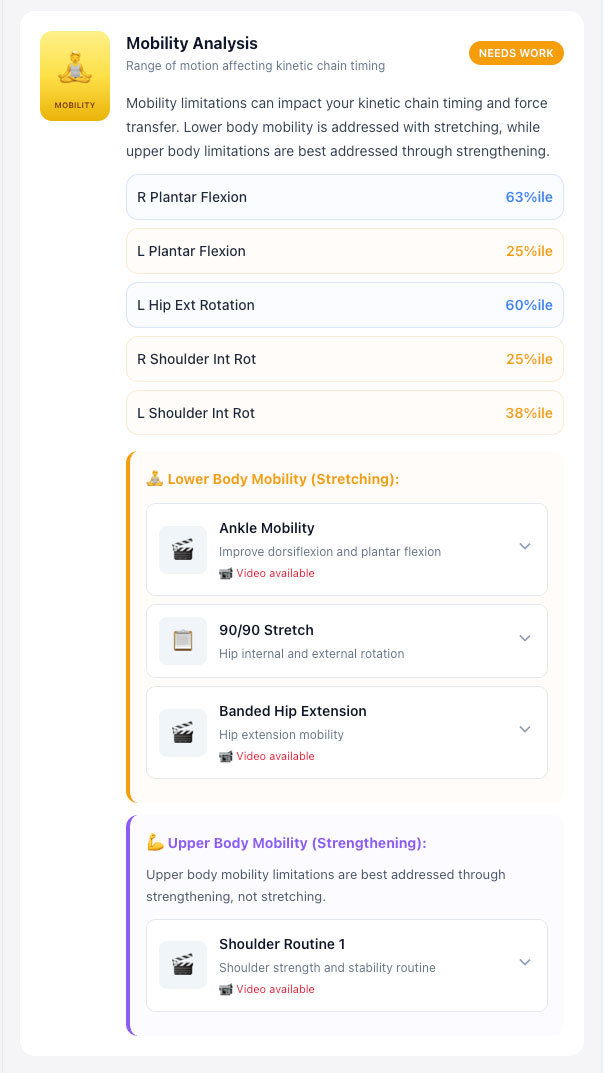Select the R Plantar Flexion metric row
Screen dimensions: 604x1073
coord(344,197)
